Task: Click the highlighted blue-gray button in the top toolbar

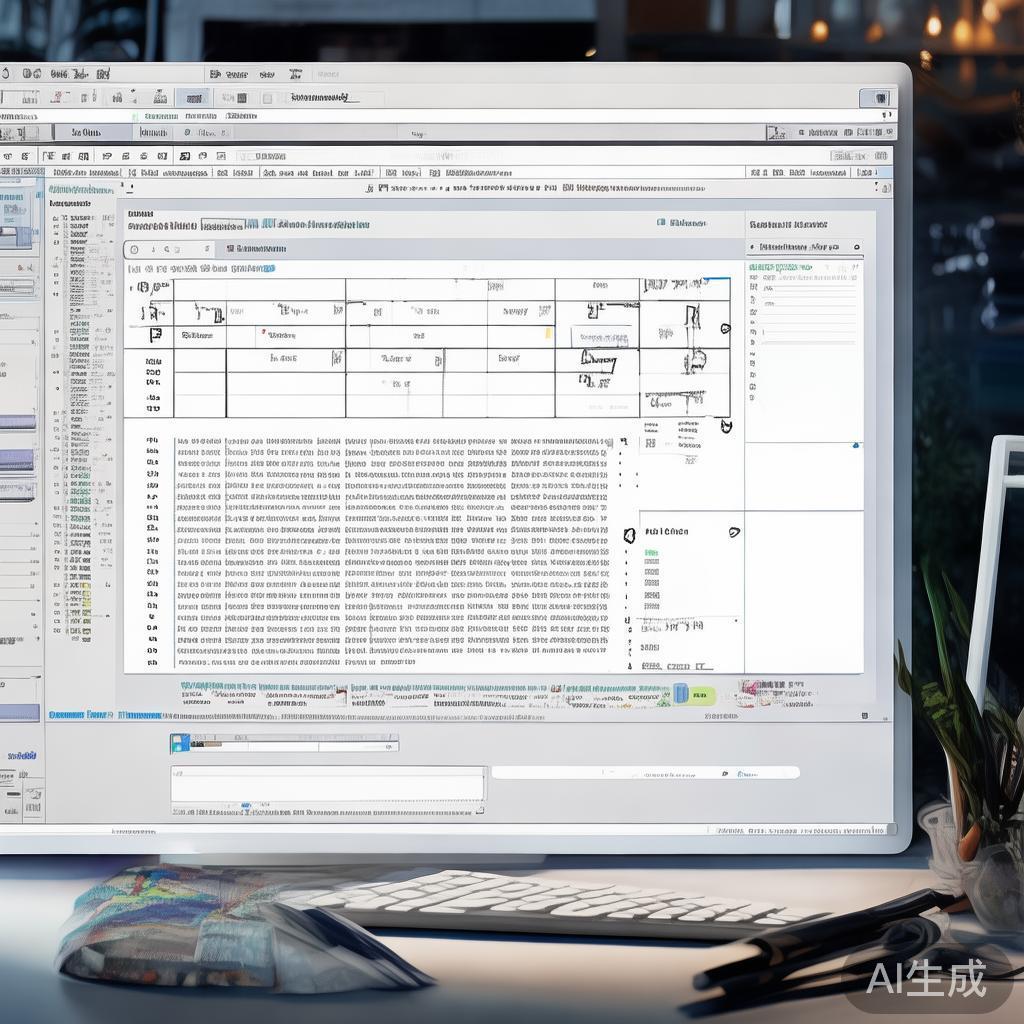Action: tap(193, 99)
